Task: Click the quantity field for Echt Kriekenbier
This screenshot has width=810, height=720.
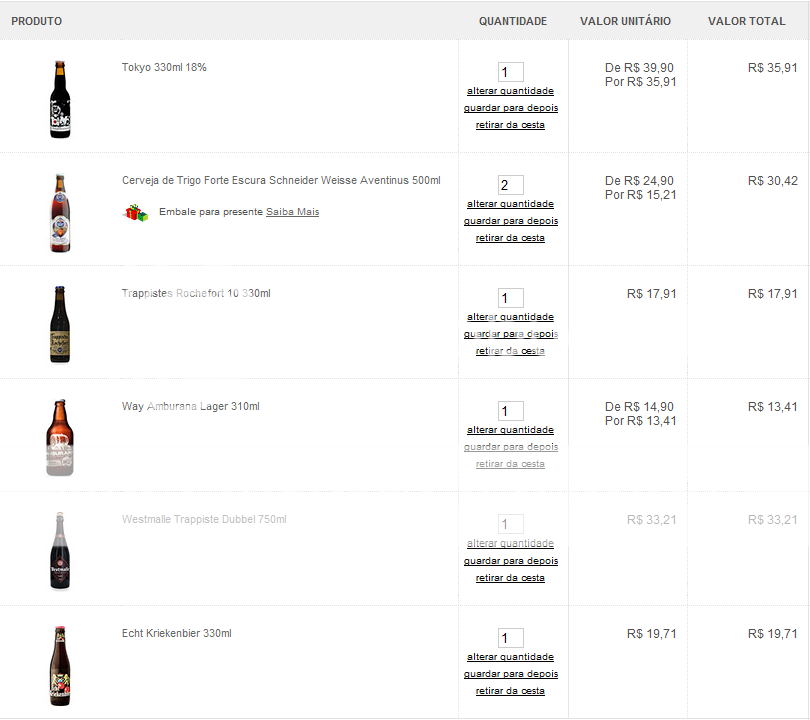Action: pyautogui.click(x=510, y=638)
